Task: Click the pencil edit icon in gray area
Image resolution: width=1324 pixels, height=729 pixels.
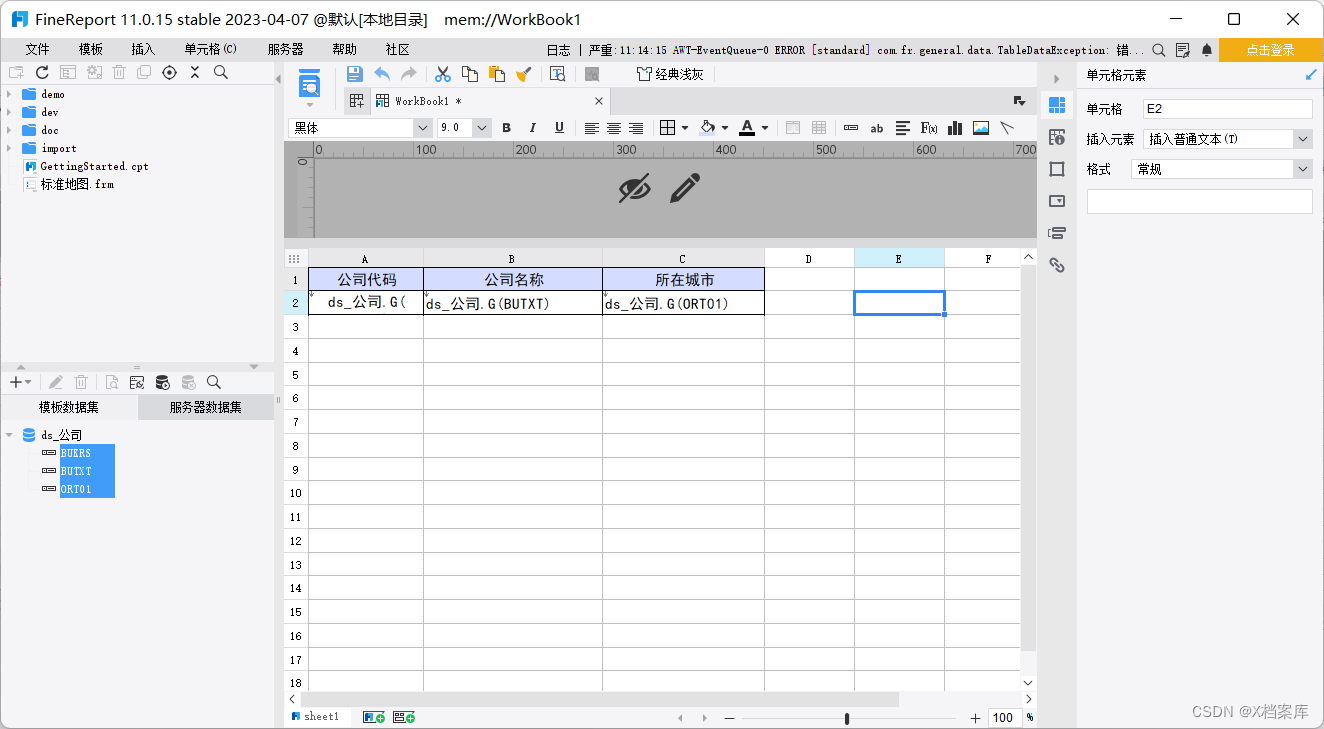Action: [x=685, y=188]
